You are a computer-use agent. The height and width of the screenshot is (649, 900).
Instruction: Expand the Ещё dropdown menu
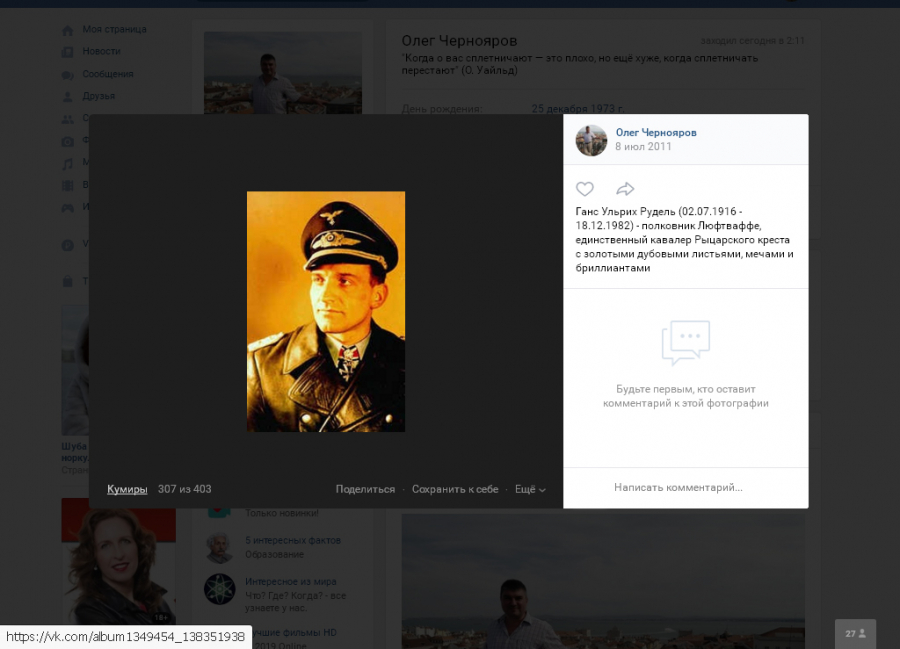coord(530,489)
